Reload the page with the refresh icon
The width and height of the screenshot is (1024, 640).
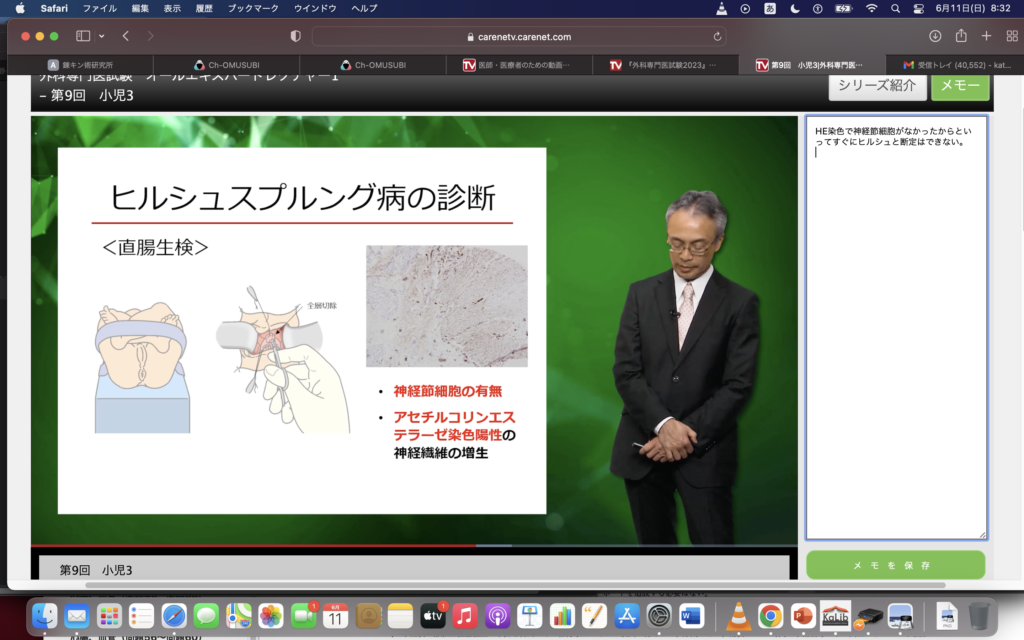[717, 37]
